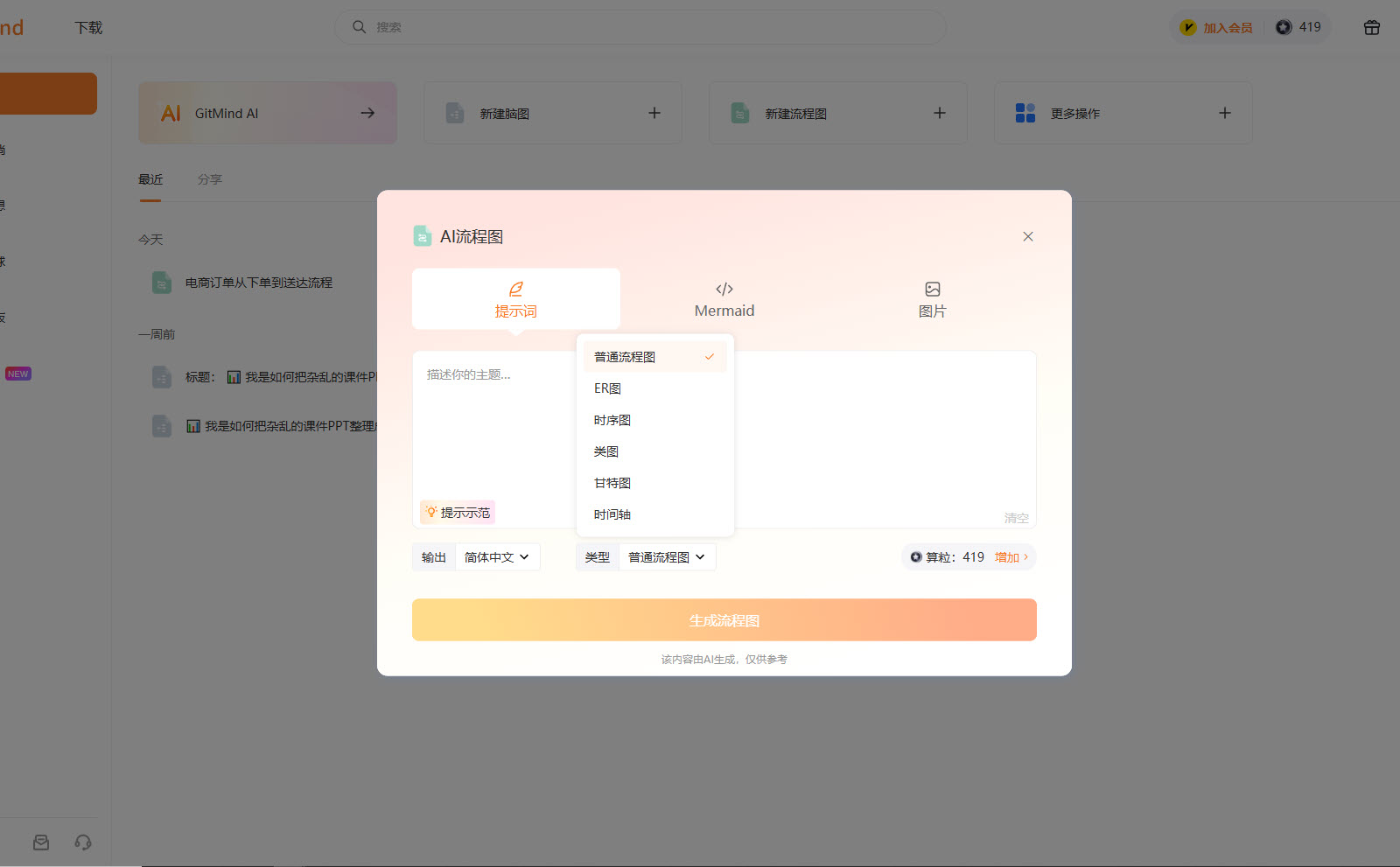Click the 图片 image icon
Screen dimensions: 1400x867
(933, 289)
